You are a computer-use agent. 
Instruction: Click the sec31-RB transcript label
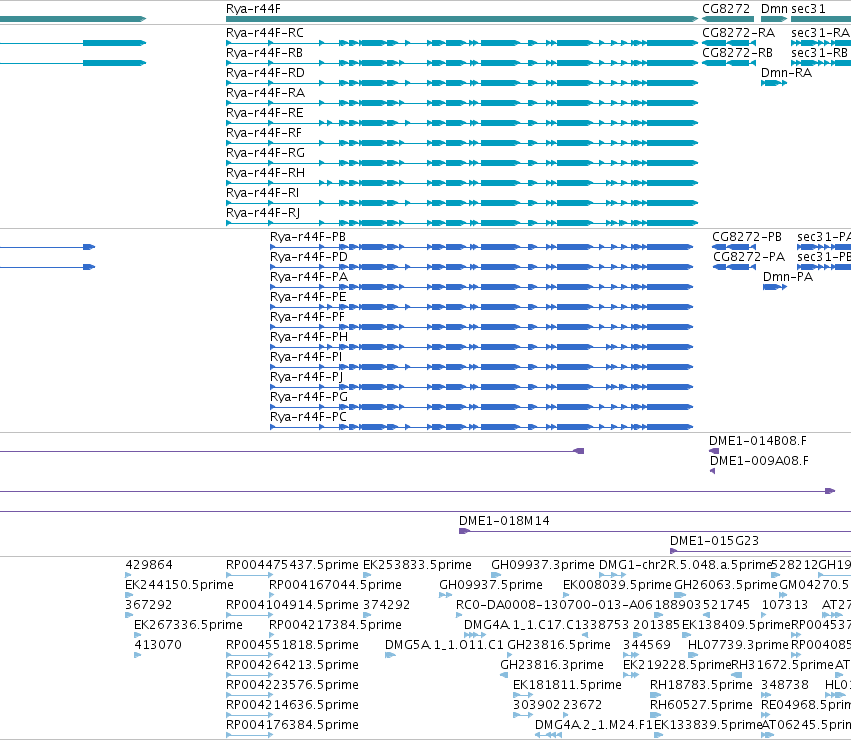tap(820, 53)
